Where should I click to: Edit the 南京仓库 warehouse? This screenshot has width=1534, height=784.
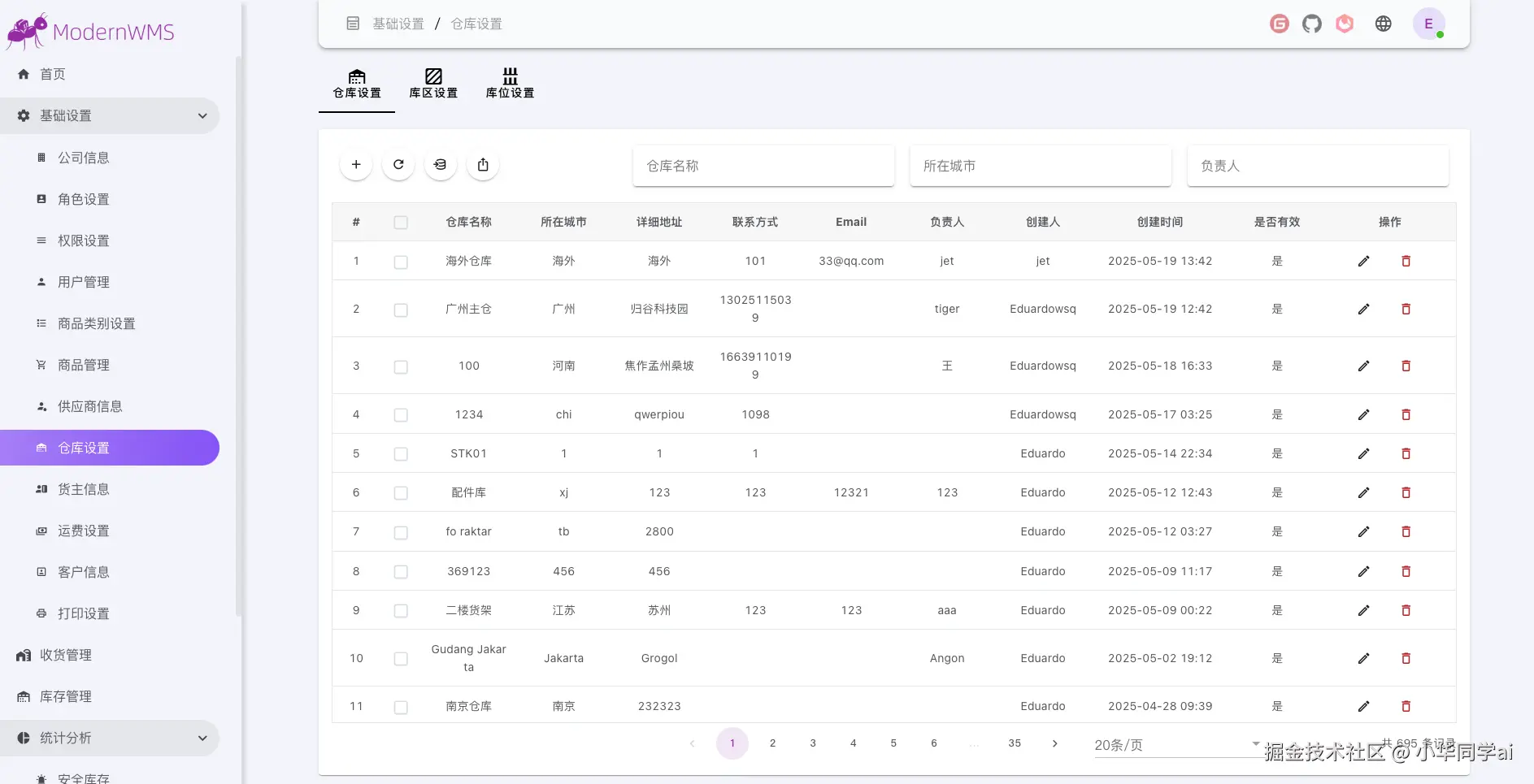click(1364, 707)
